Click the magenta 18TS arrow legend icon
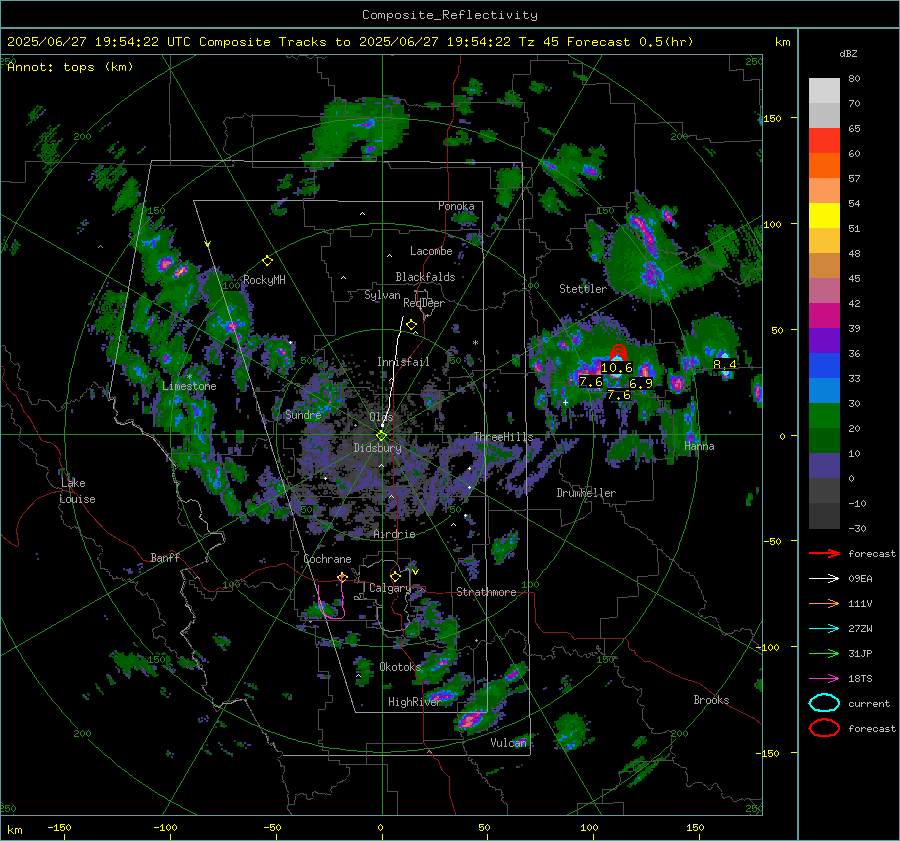 (824, 679)
